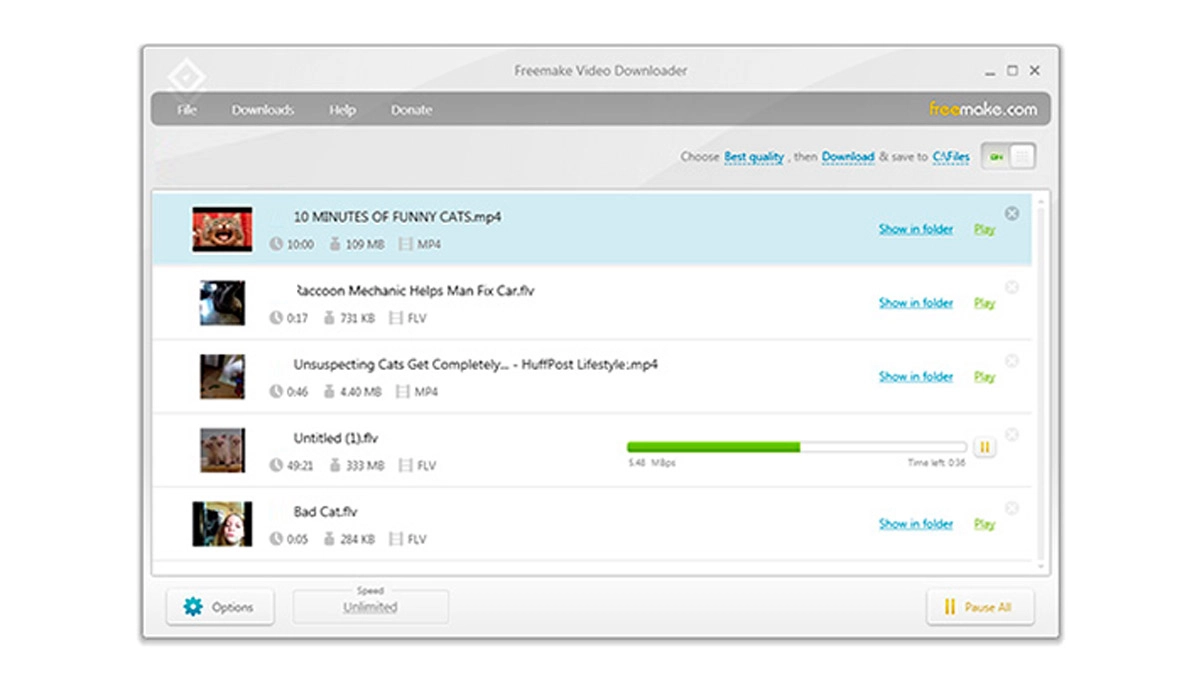This screenshot has width=1200, height=675.
Task: Toggle the one-click download mode switch
Action: 1008,156
